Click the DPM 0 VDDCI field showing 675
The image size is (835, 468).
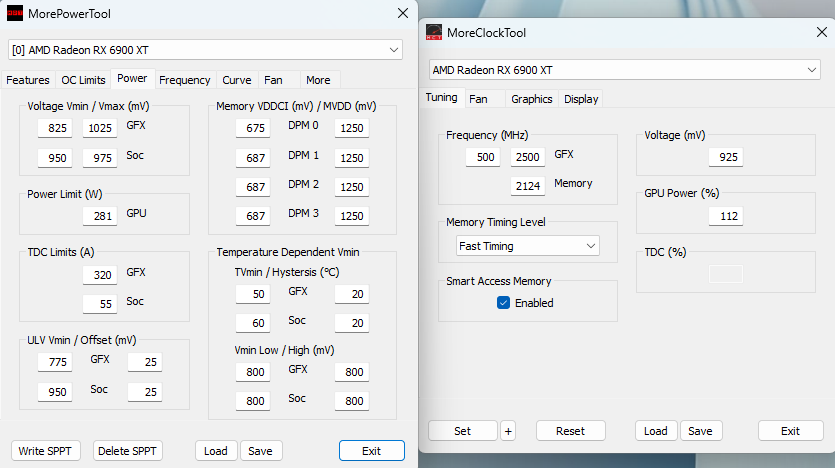tap(253, 128)
